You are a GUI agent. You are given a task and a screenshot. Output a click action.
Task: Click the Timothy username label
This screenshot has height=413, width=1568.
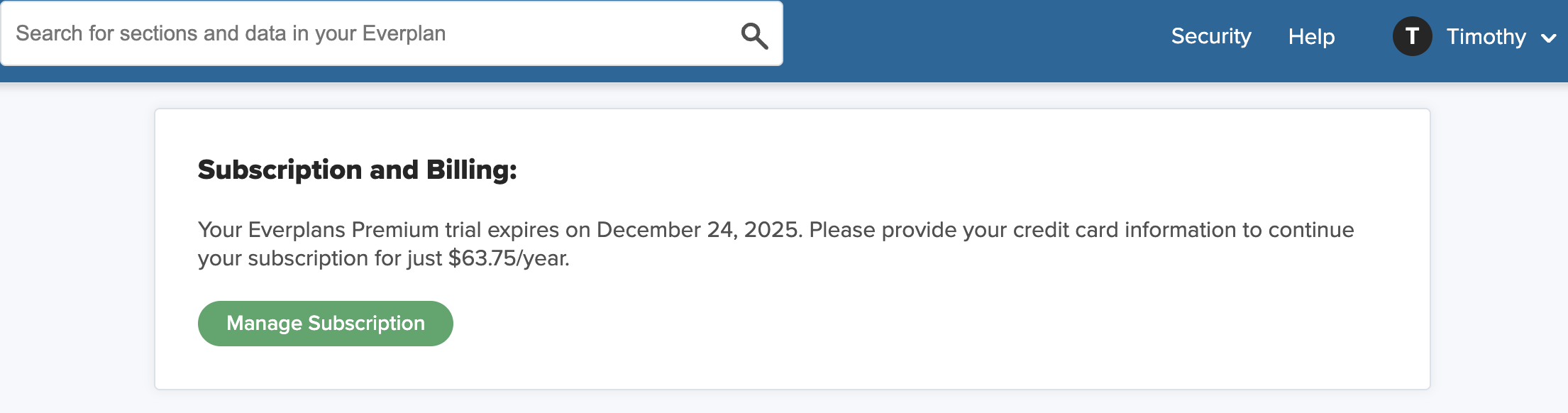1486,36
